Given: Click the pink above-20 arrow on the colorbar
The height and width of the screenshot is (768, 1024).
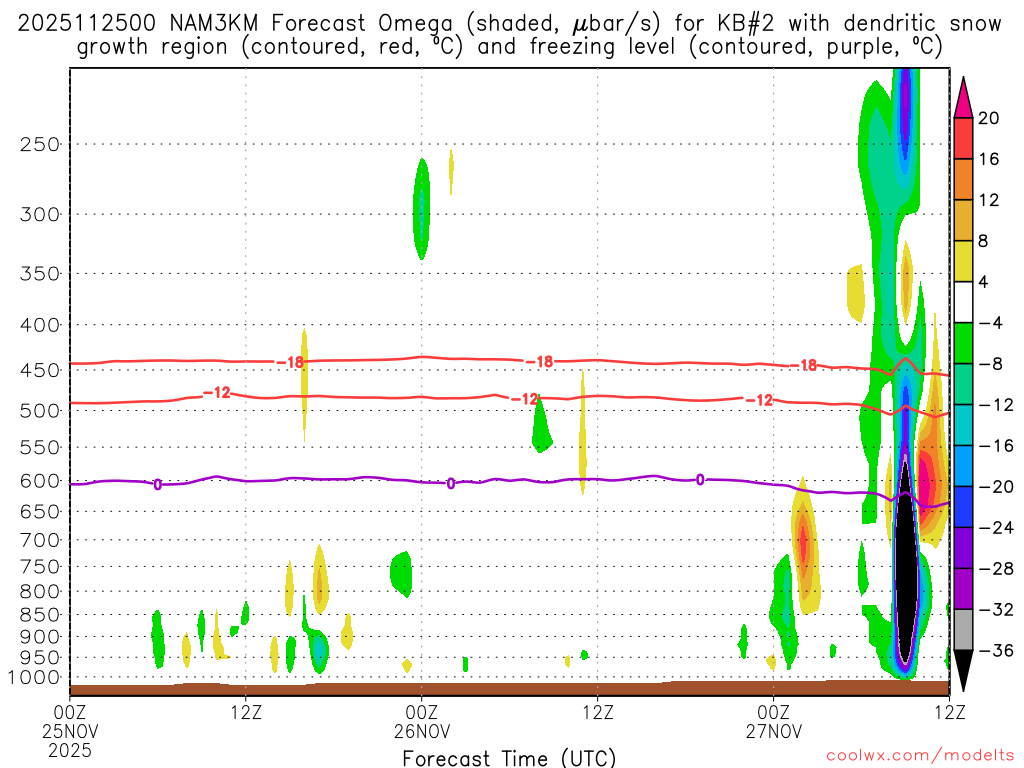Looking at the screenshot, I should click(963, 97).
